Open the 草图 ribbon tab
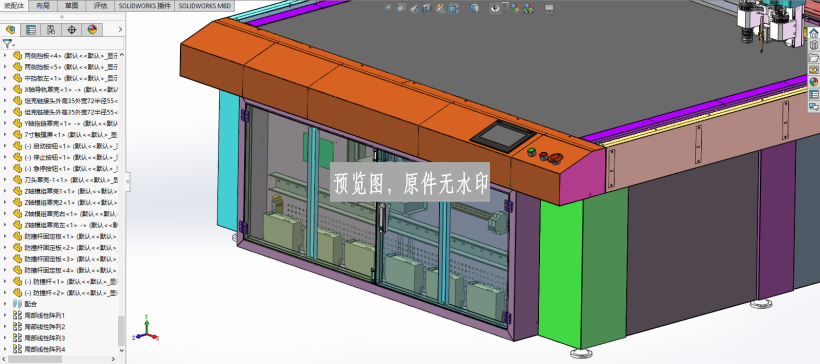820x364 pixels. [72, 6]
